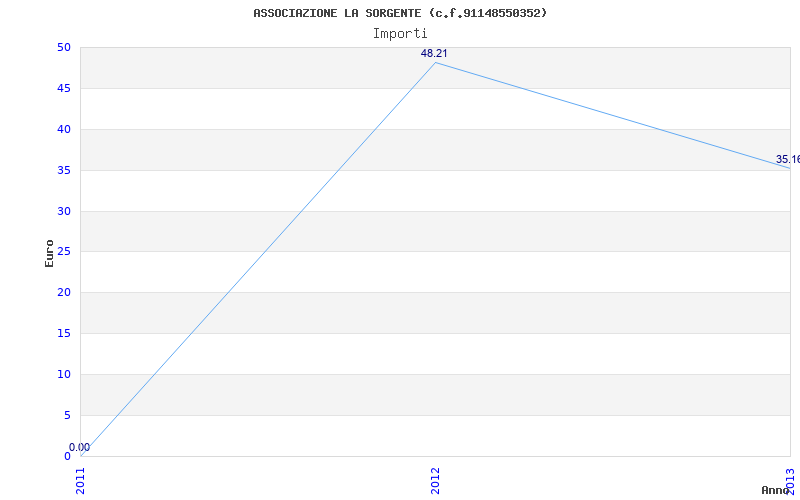Click the 40 y-axis tick label
Image resolution: width=800 pixels, height=500 pixels.
tap(64, 130)
